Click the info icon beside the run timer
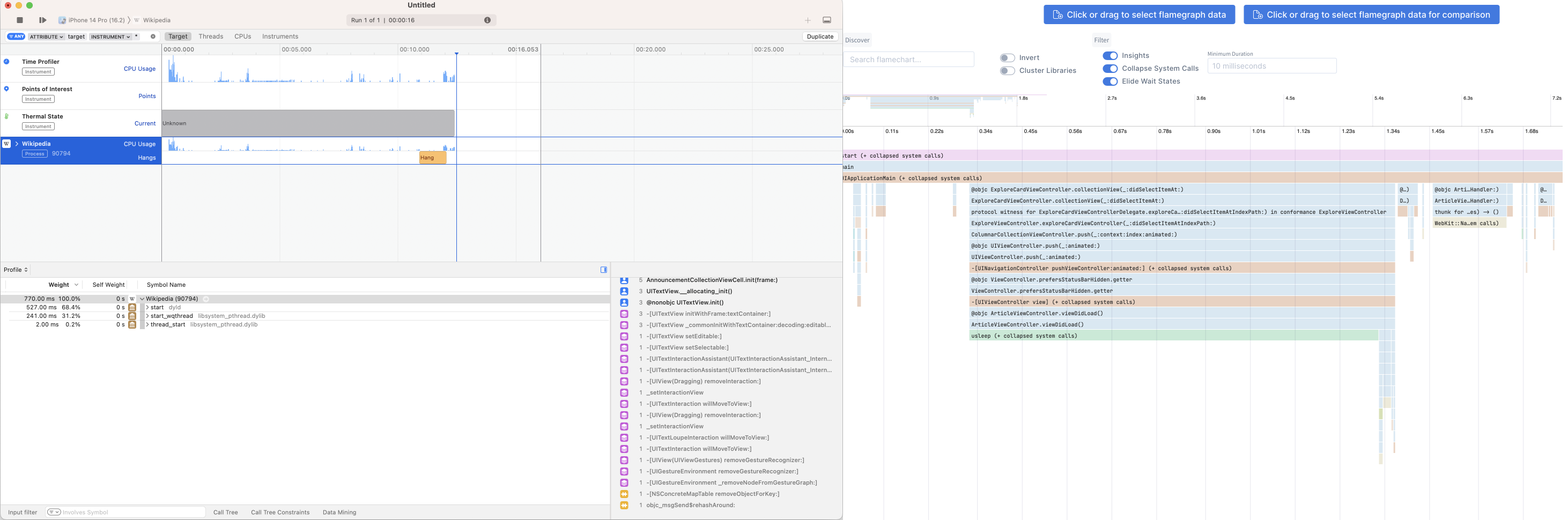This screenshot has height=520, width=1568. tap(487, 19)
